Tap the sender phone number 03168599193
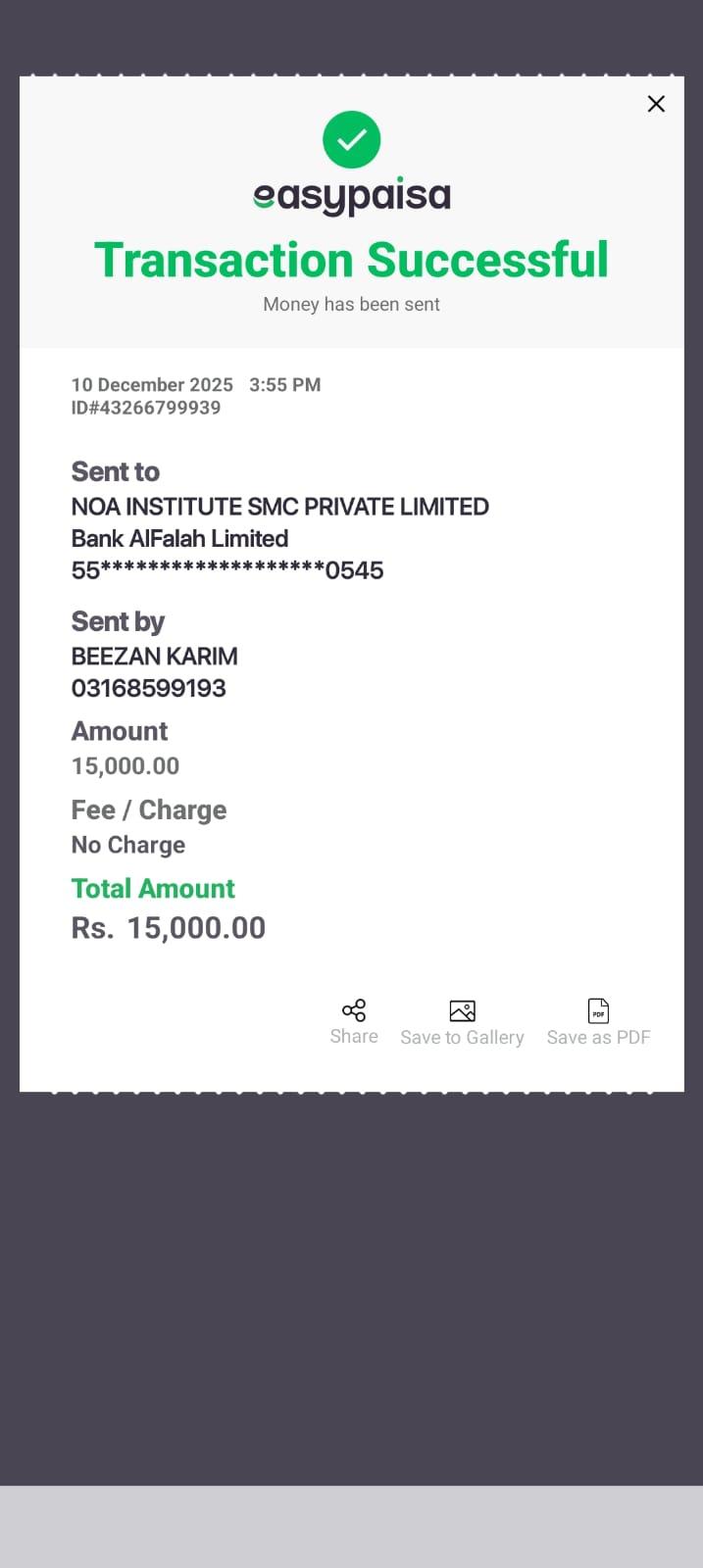The height and width of the screenshot is (1568, 703). click(x=148, y=688)
